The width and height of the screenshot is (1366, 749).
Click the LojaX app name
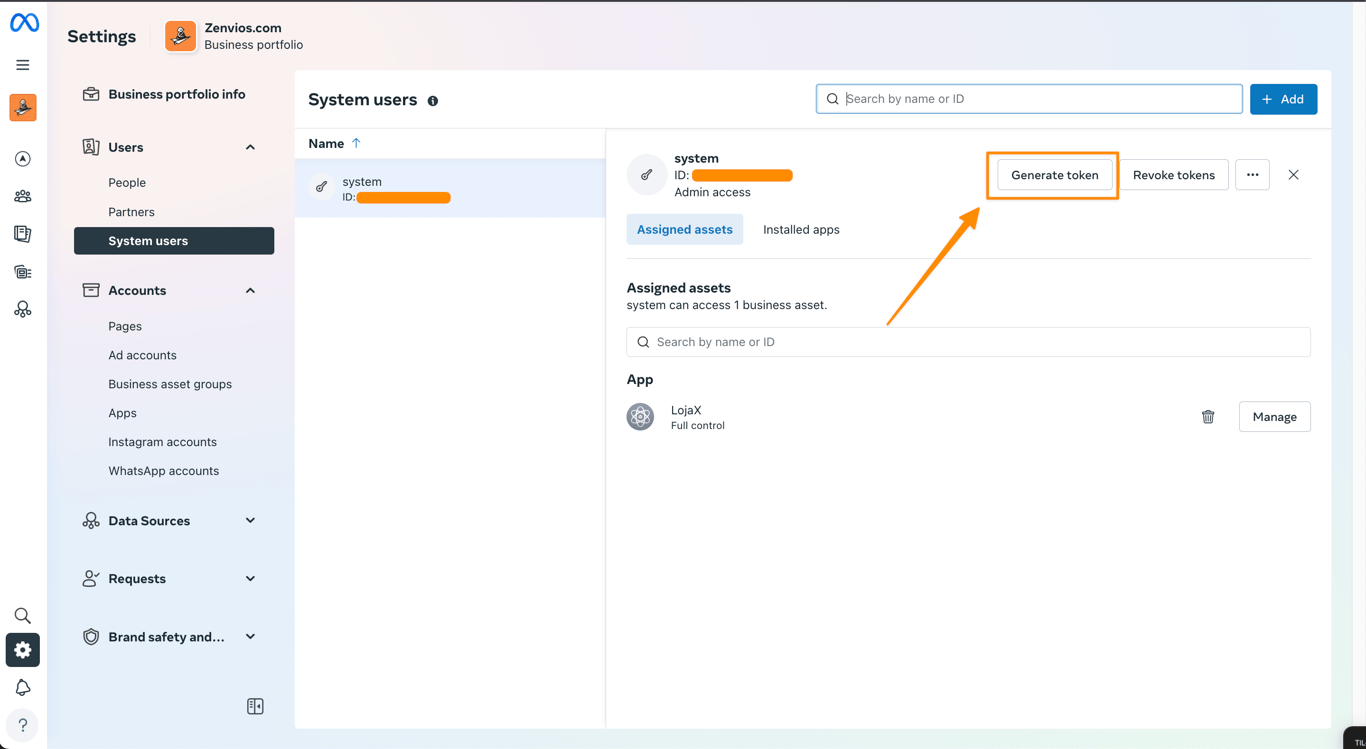pos(686,410)
